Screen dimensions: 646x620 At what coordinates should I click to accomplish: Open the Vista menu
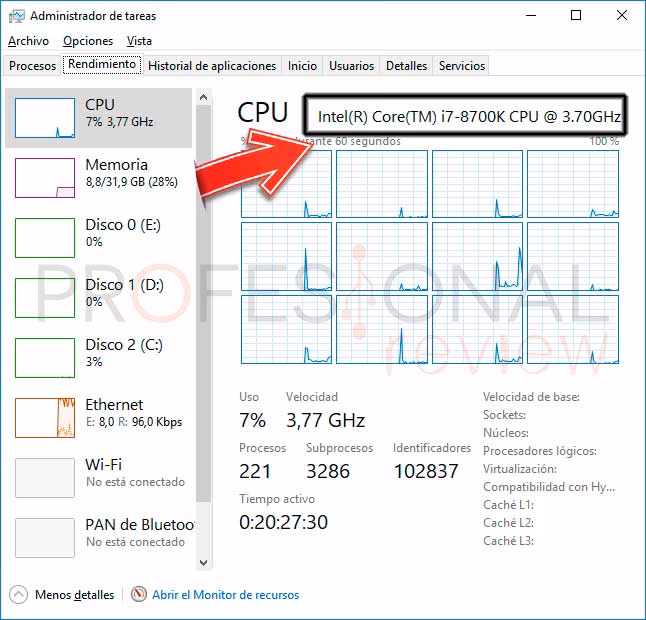139,41
